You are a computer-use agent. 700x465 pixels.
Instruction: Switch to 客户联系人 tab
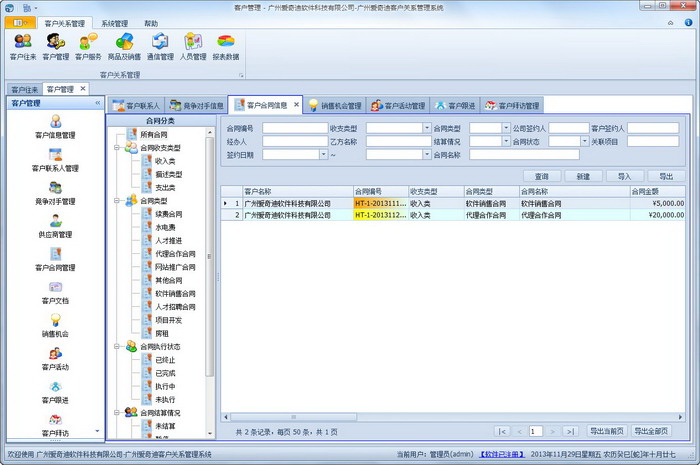(x=136, y=105)
